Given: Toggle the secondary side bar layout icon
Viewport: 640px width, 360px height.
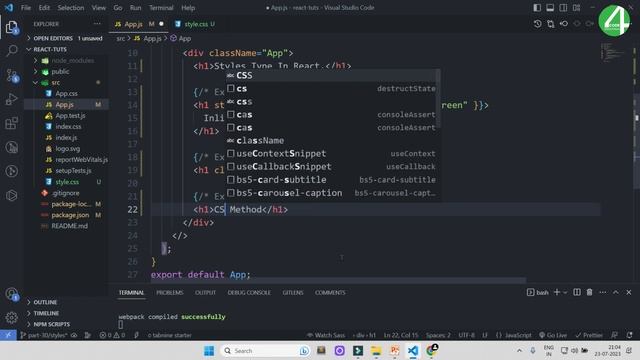Looking at the screenshot, I should pyautogui.click(x=563, y=8).
